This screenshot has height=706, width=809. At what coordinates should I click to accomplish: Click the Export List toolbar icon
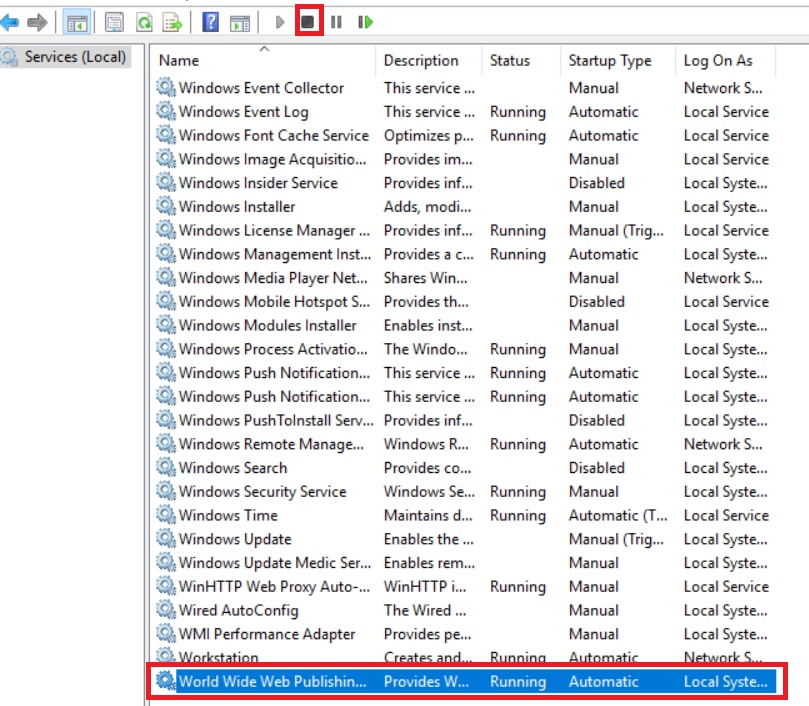172,22
